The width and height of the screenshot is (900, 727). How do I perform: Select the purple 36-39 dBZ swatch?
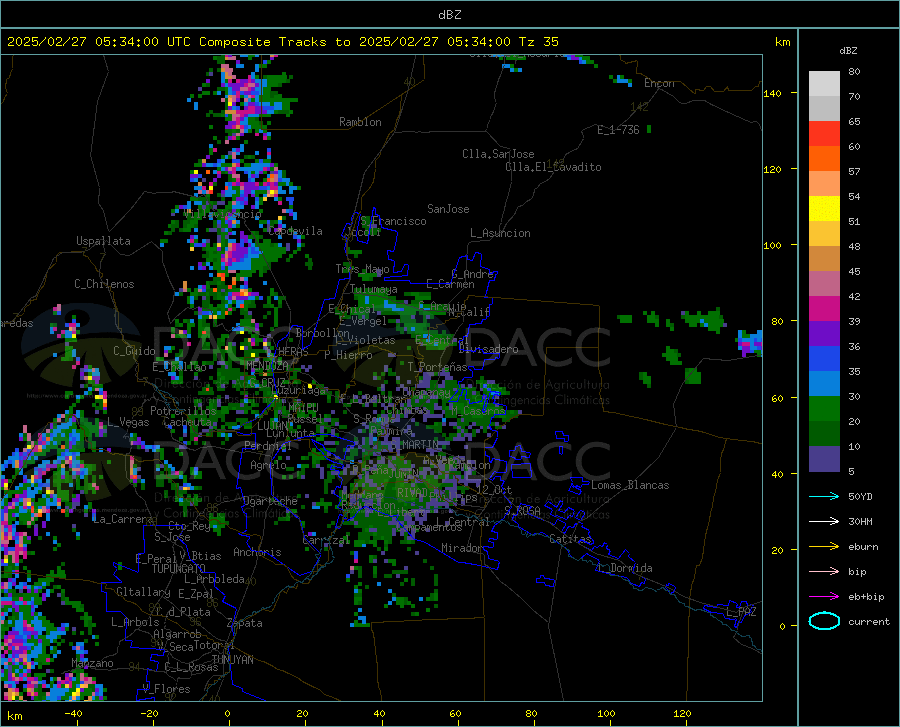pos(824,334)
